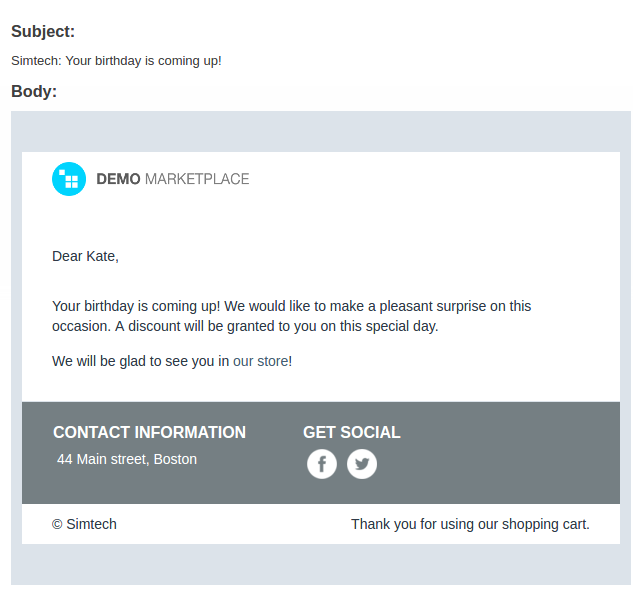The image size is (633, 597).
Task: Click "Thank you for using our shopping cart."
Action: point(470,524)
